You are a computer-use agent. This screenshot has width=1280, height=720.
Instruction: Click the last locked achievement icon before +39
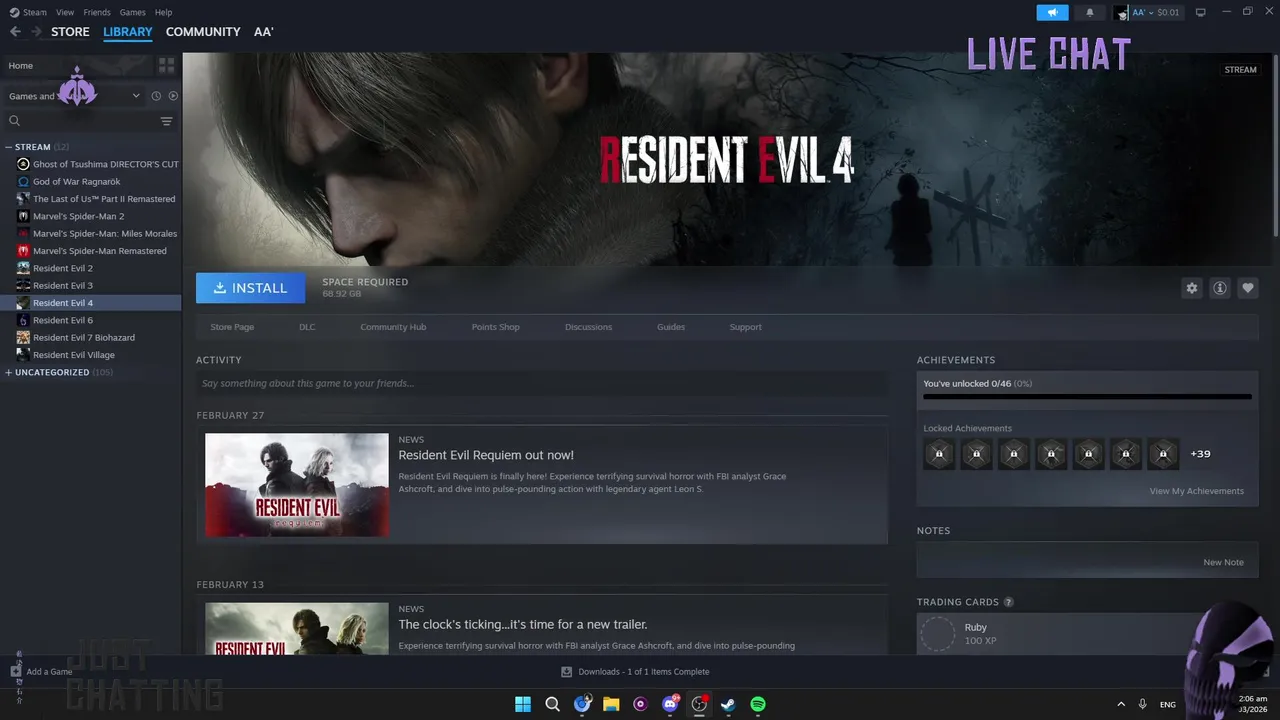(1163, 454)
